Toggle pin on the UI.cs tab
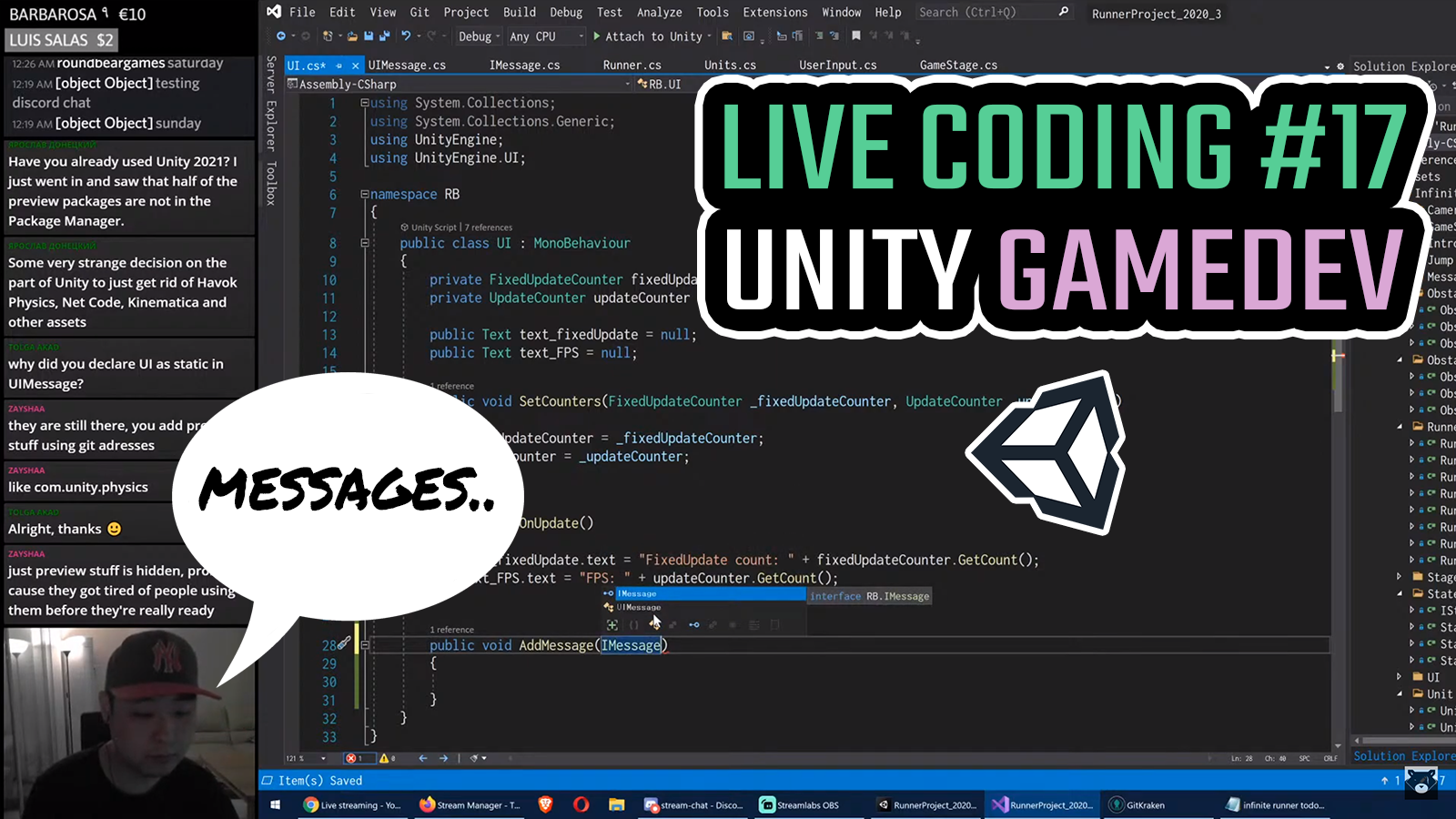This screenshot has width=1456, height=819. click(x=339, y=66)
